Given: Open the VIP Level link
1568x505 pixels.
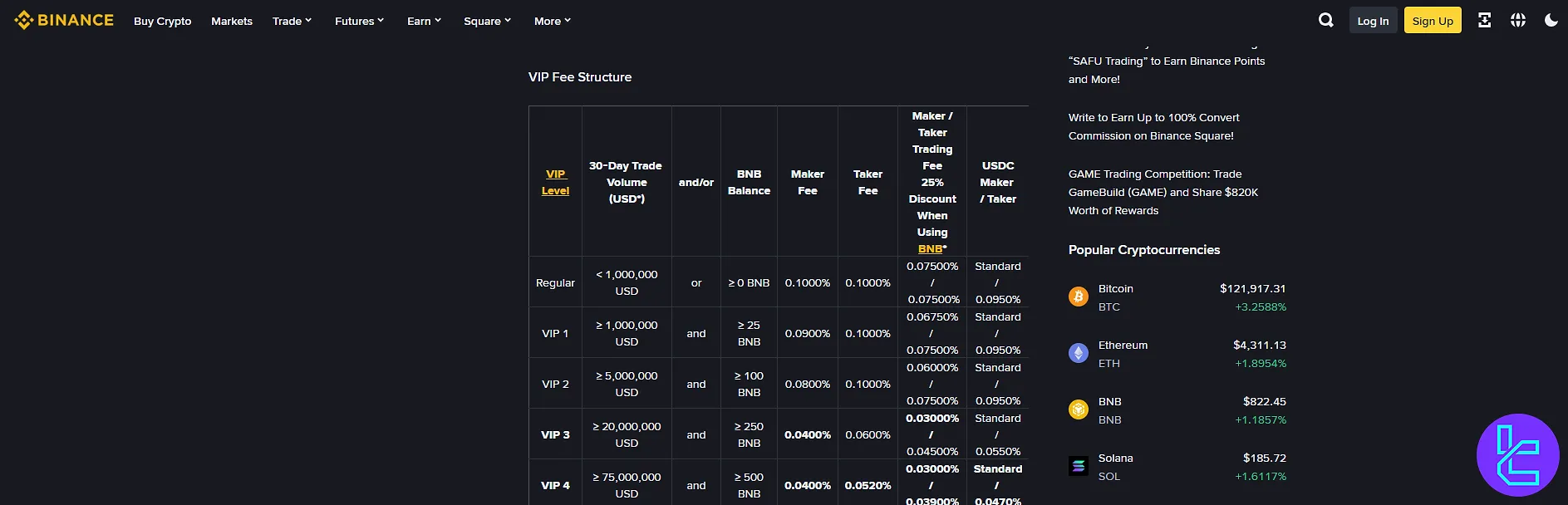Looking at the screenshot, I should pos(555,182).
